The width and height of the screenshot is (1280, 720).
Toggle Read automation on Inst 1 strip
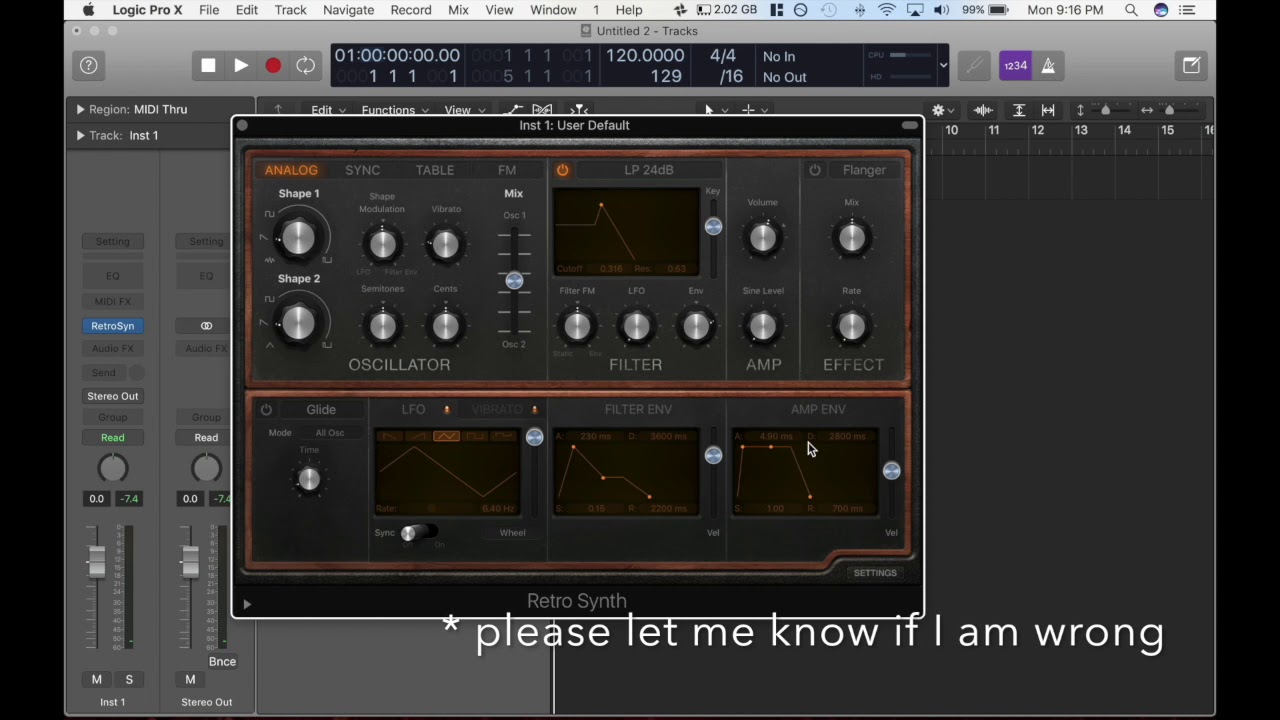112,437
